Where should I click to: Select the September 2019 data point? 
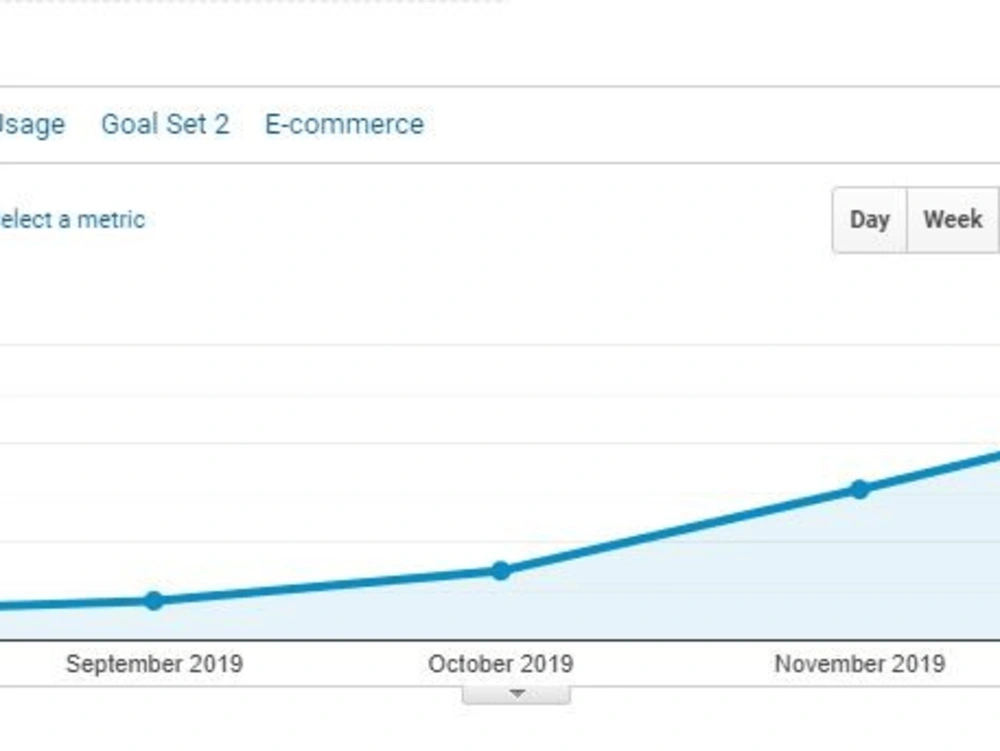(154, 600)
